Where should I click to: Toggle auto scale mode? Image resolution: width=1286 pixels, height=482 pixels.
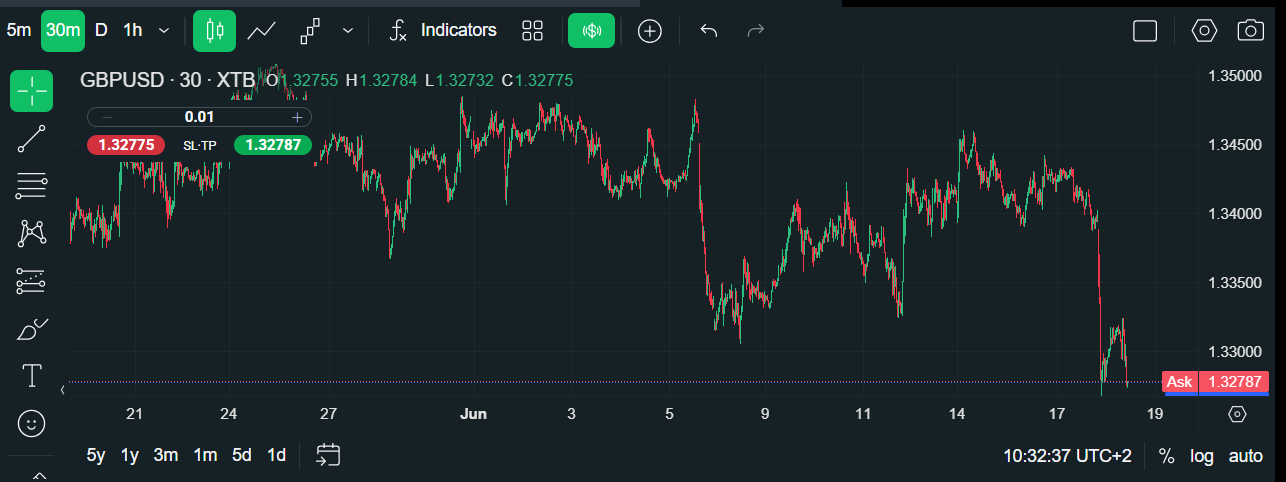tap(1245, 456)
